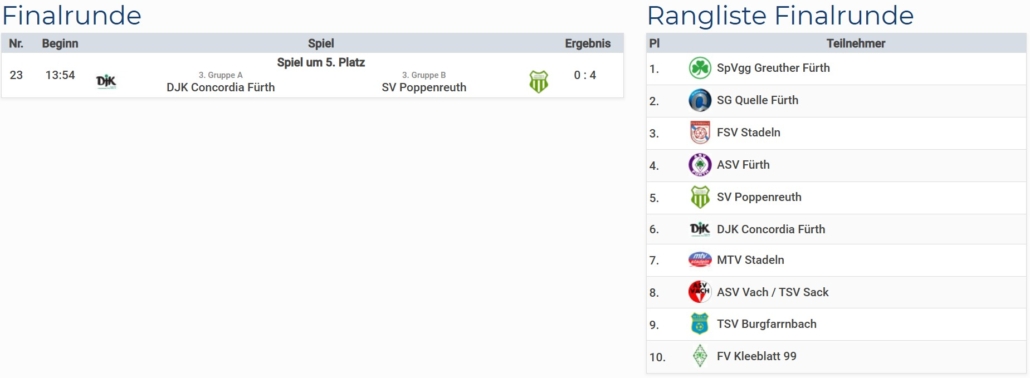Click the FV Kleeblatt 99 diamond logo
1030x378 pixels.
tap(700, 356)
